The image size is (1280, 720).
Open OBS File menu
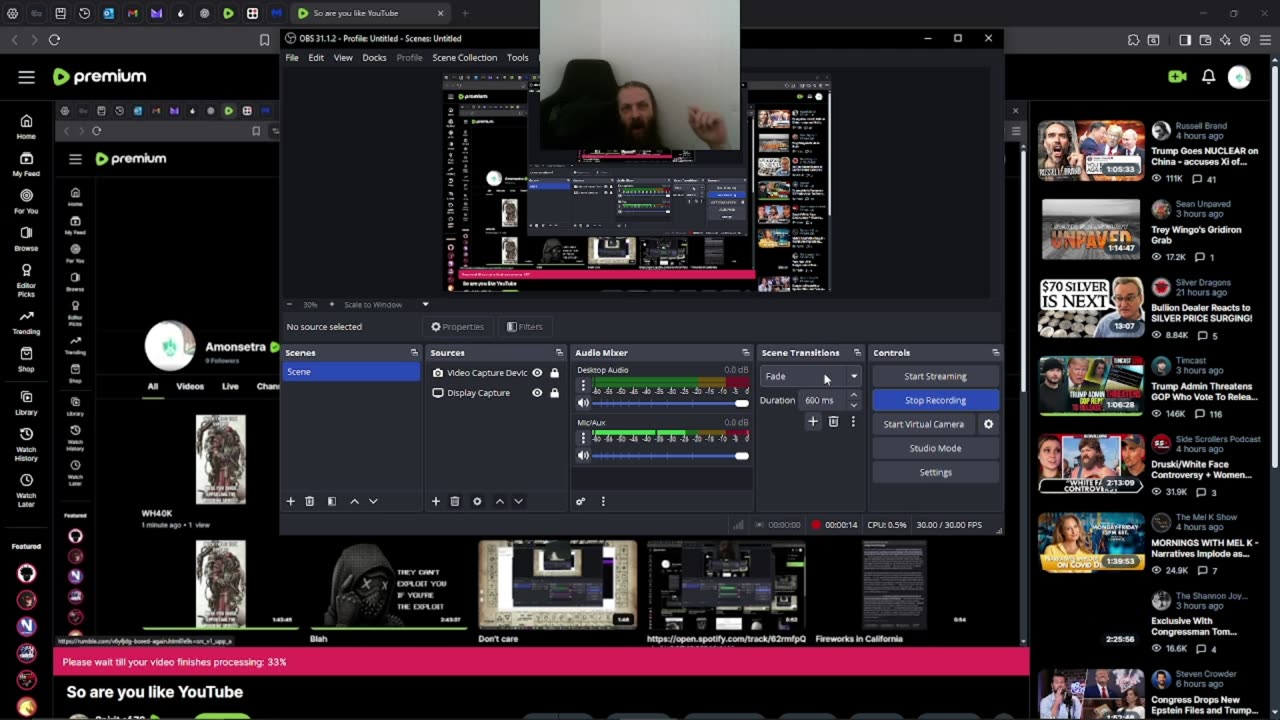point(292,58)
